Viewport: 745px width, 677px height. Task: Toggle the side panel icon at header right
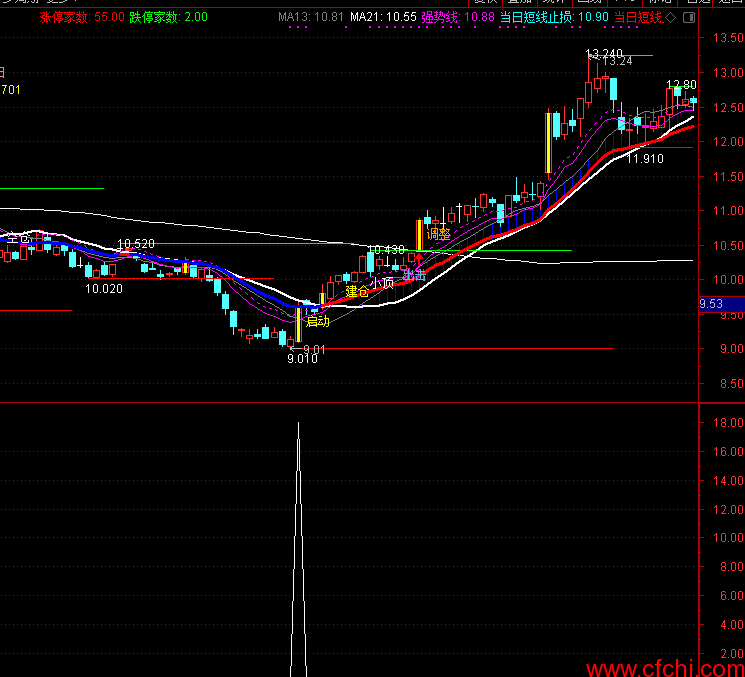(688, 18)
